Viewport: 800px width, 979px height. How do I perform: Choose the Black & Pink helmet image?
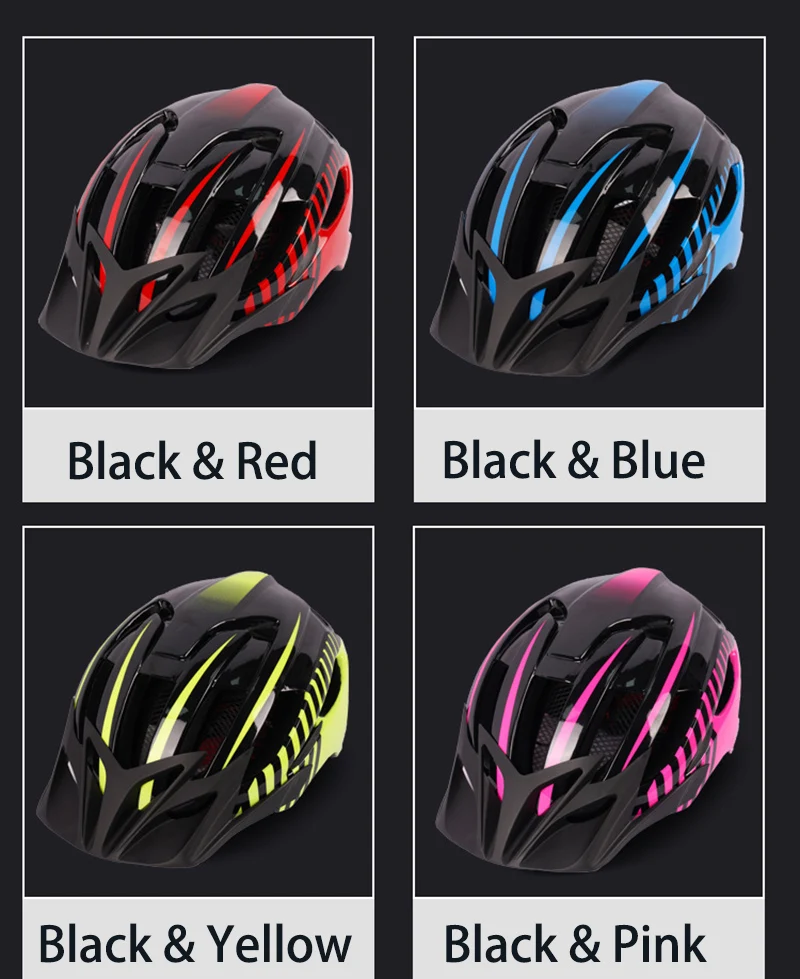click(589, 712)
